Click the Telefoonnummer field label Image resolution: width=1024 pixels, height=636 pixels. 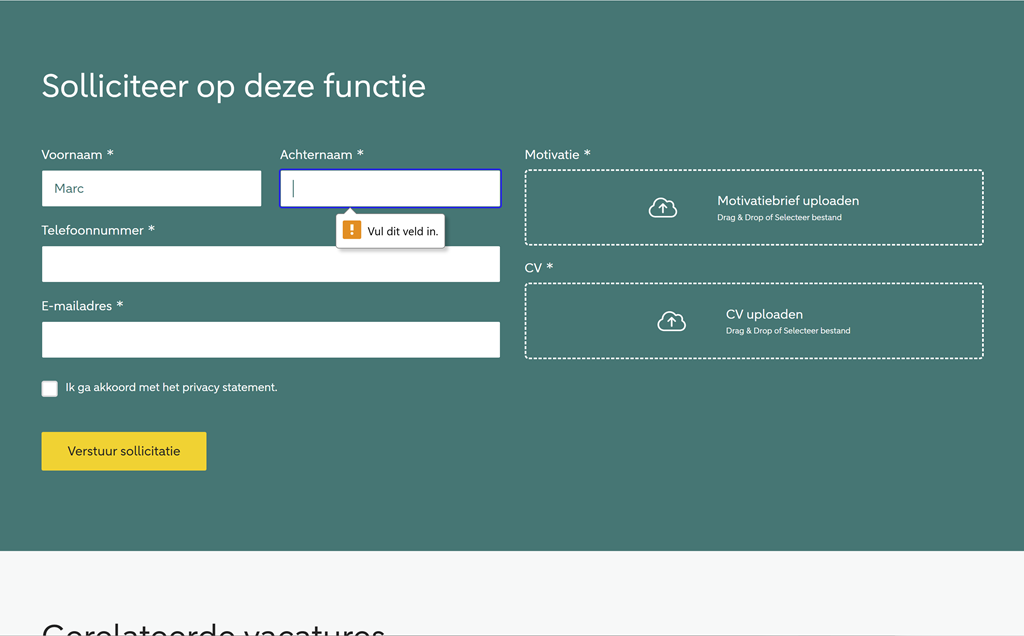click(98, 230)
